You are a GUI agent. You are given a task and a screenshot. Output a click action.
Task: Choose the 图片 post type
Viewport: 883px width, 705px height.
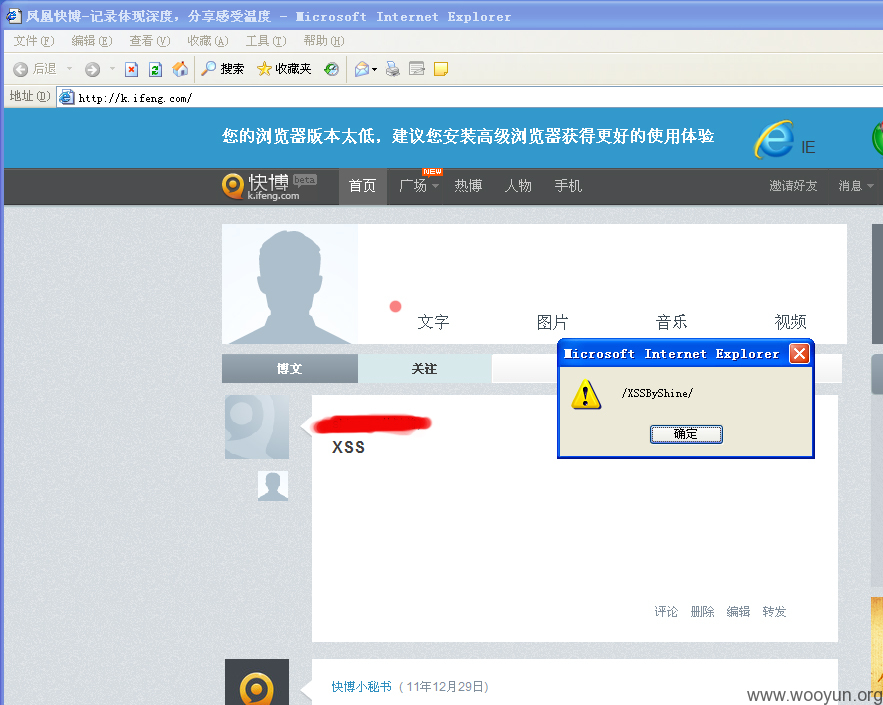tap(552, 322)
